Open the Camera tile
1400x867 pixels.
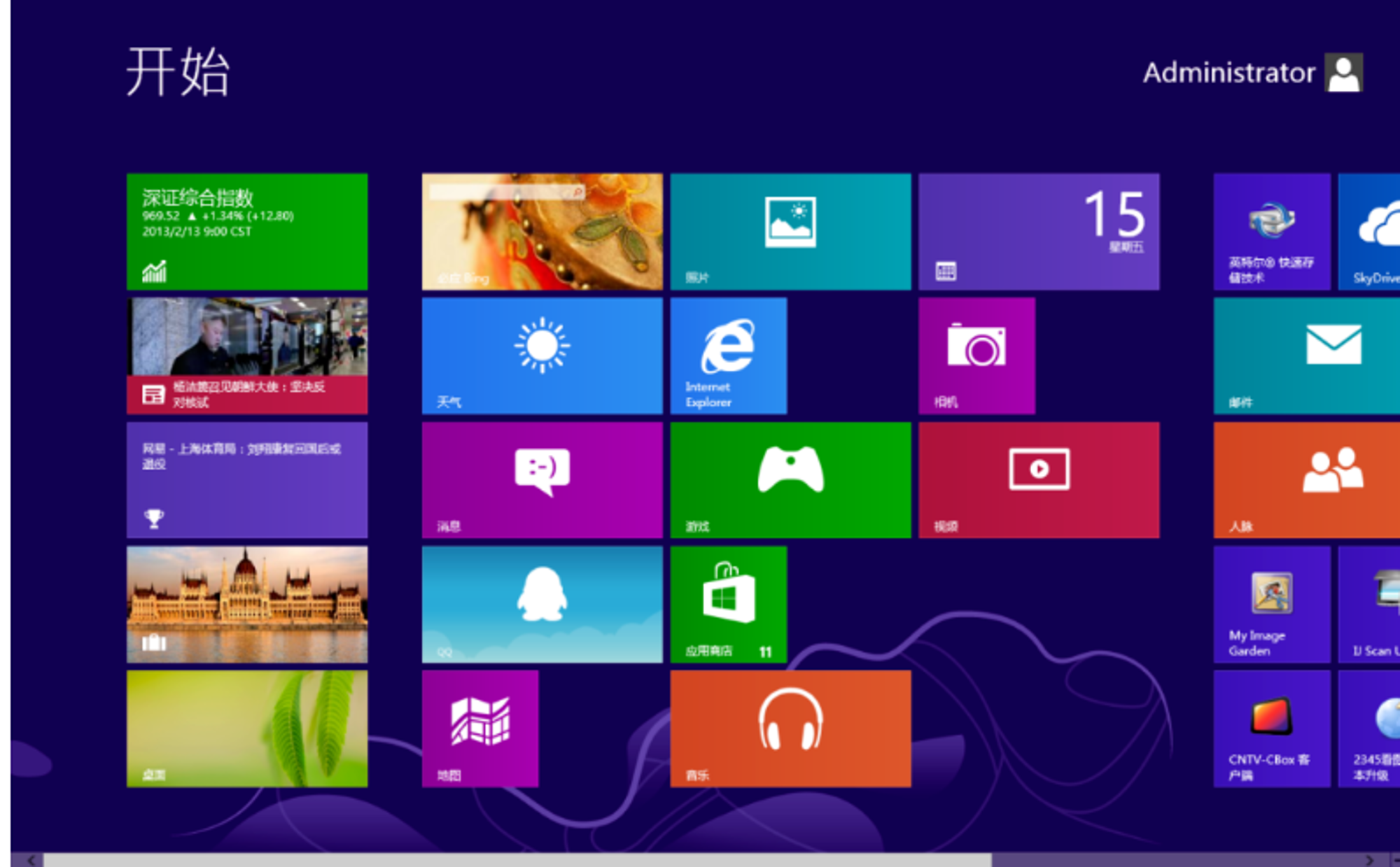(x=977, y=355)
